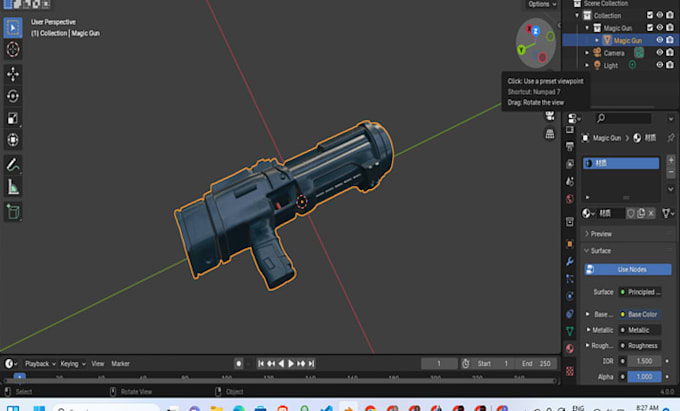Add a new material slot
Viewport: 680px width, 411px height.
pos(671,160)
